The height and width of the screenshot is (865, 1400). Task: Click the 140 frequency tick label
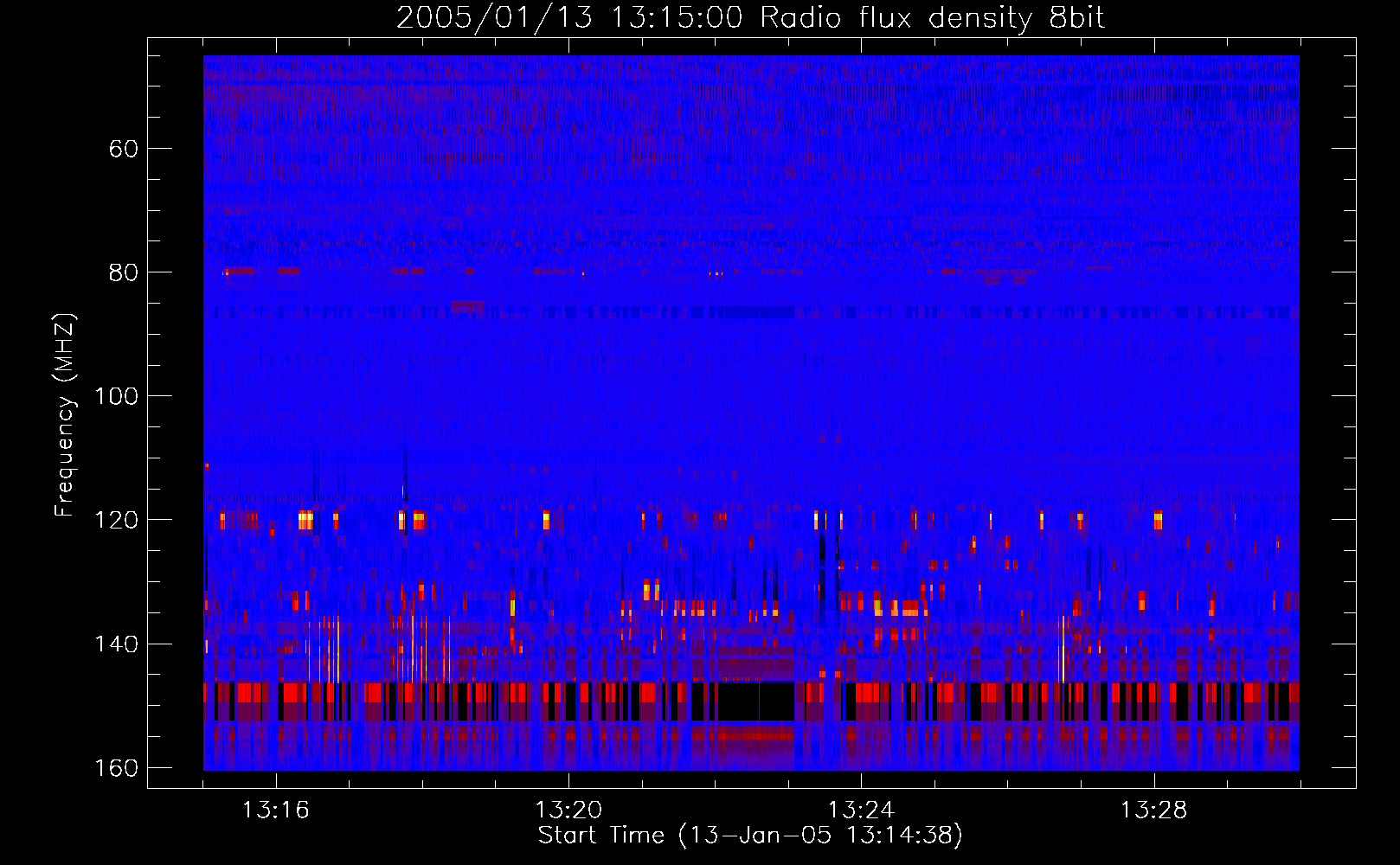pyautogui.click(x=117, y=644)
